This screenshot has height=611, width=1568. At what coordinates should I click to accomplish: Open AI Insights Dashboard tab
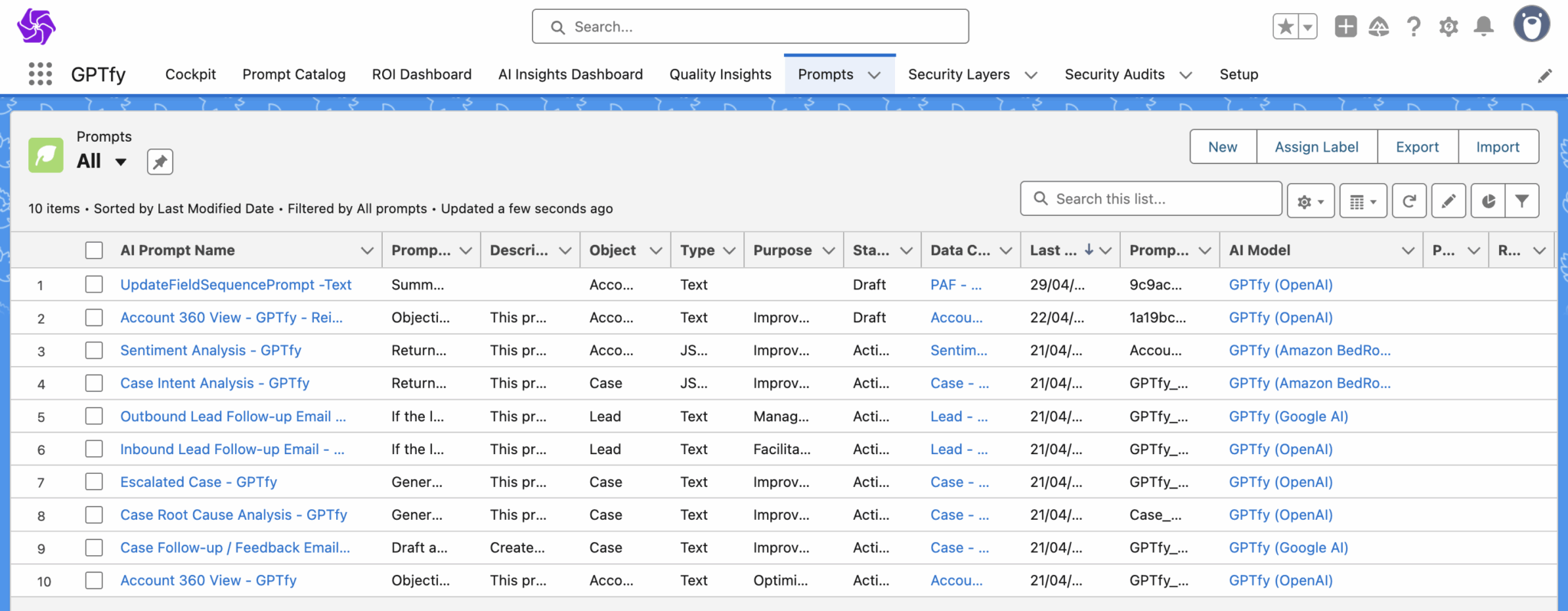[x=570, y=74]
